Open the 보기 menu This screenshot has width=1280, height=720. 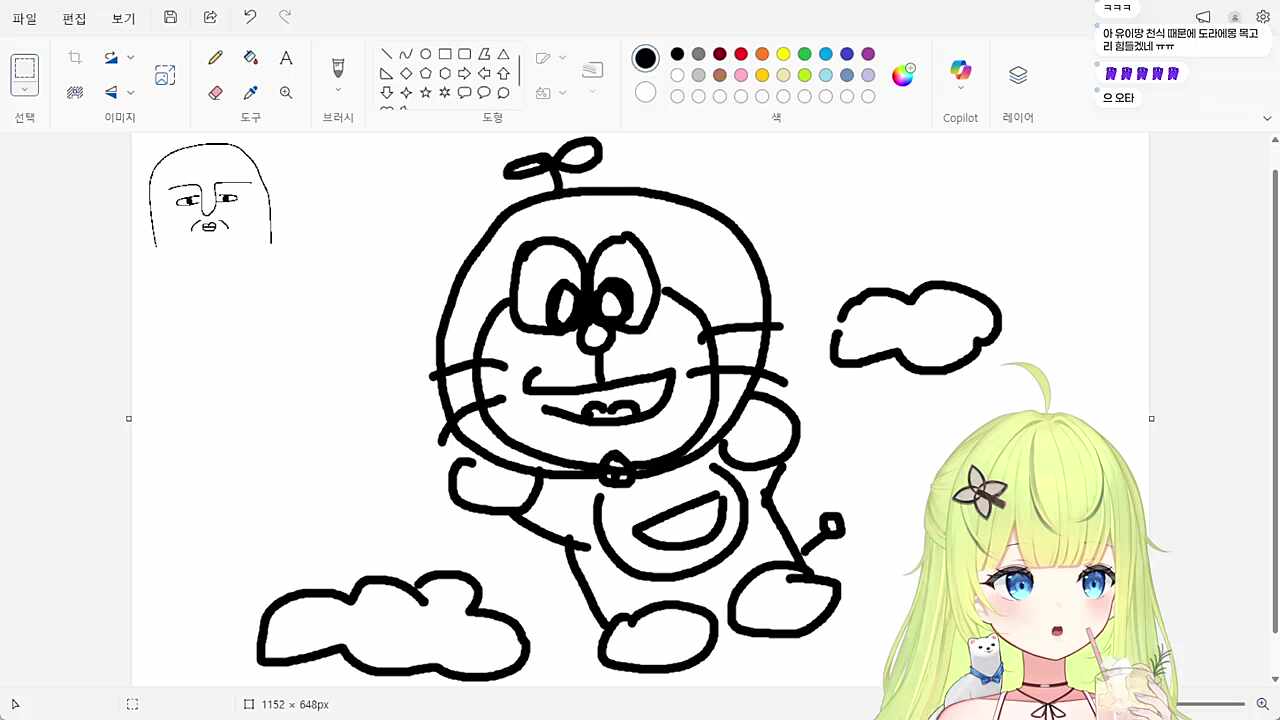click(x=123, y=18)
